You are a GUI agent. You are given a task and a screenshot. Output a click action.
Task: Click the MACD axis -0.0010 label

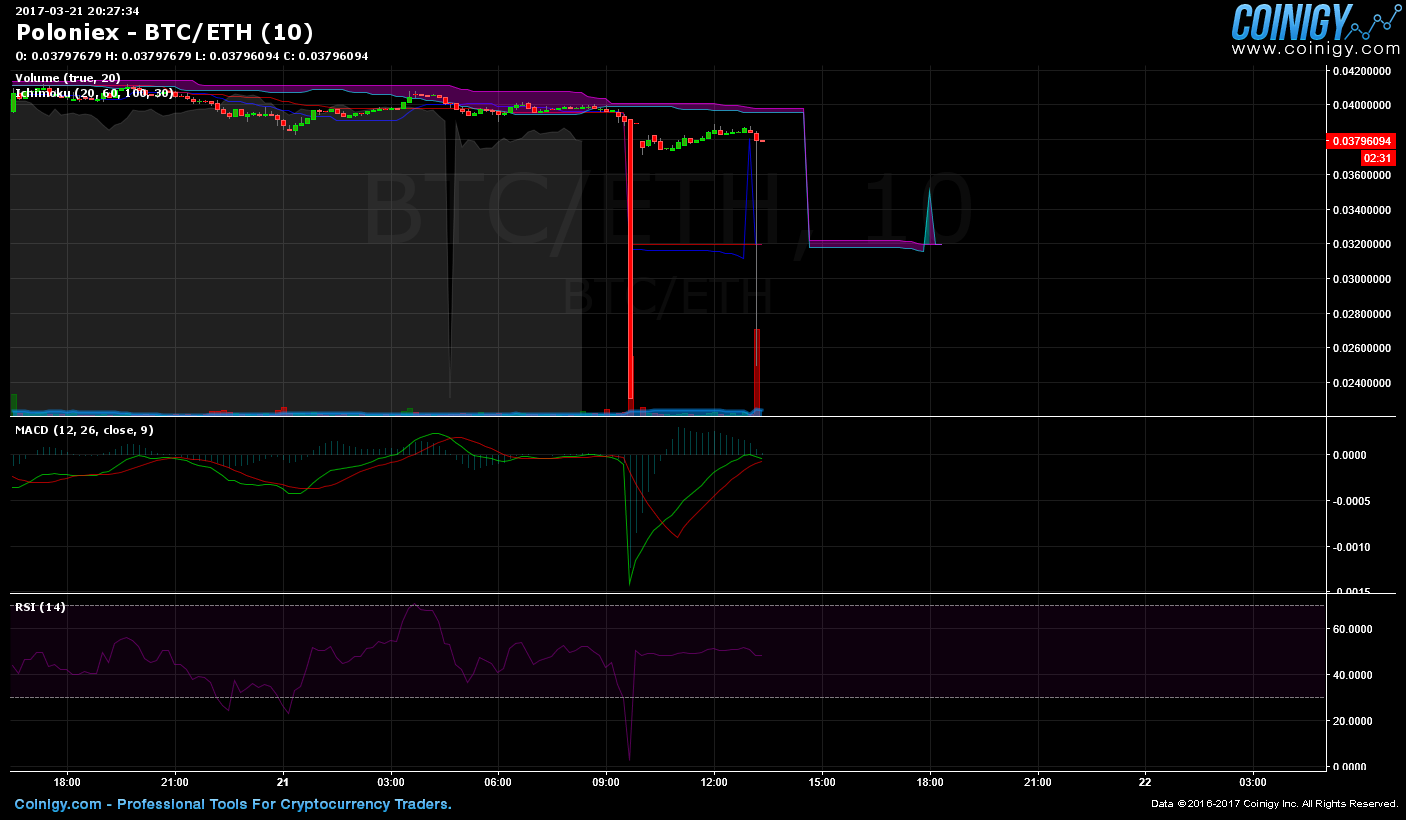click(x=1351, y=547)
